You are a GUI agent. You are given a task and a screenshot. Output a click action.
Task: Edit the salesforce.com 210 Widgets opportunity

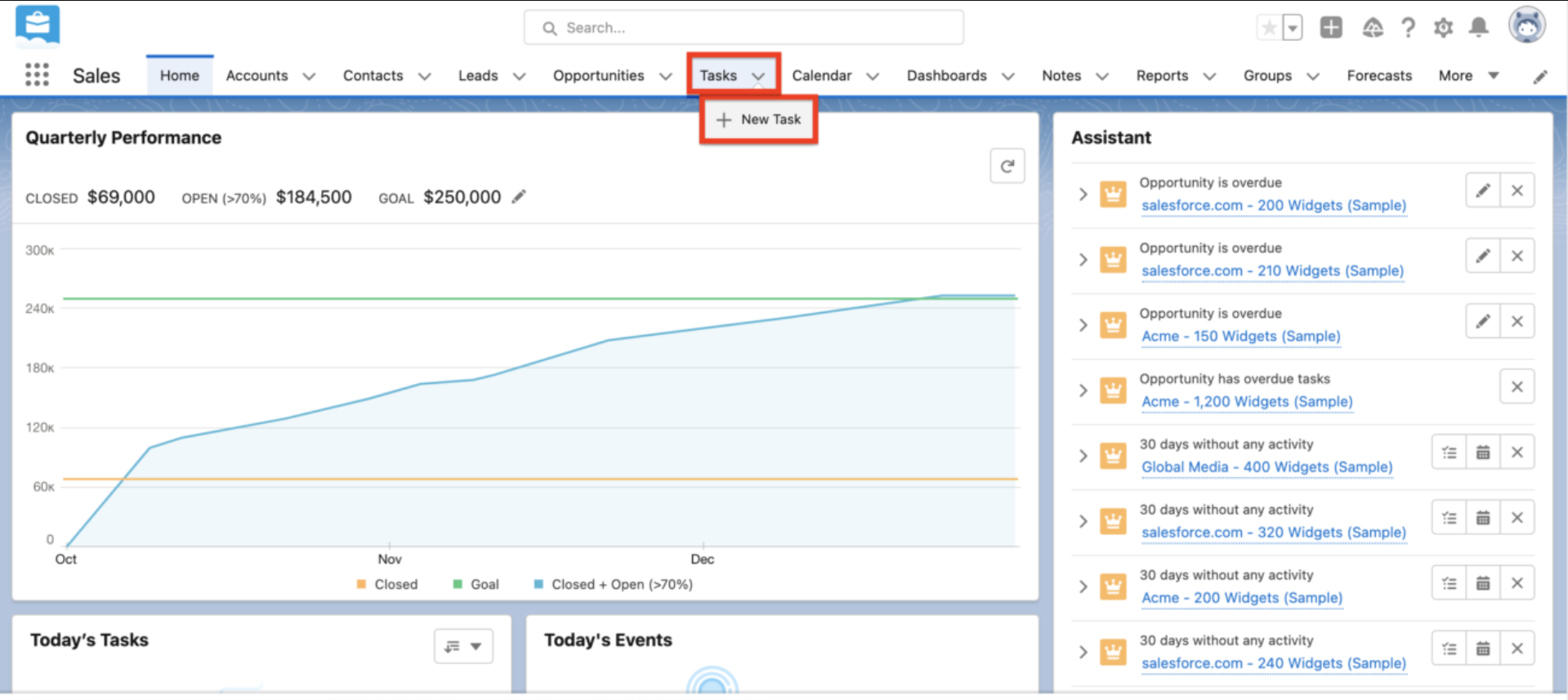pyautogui.click(x=1483, y=256)
